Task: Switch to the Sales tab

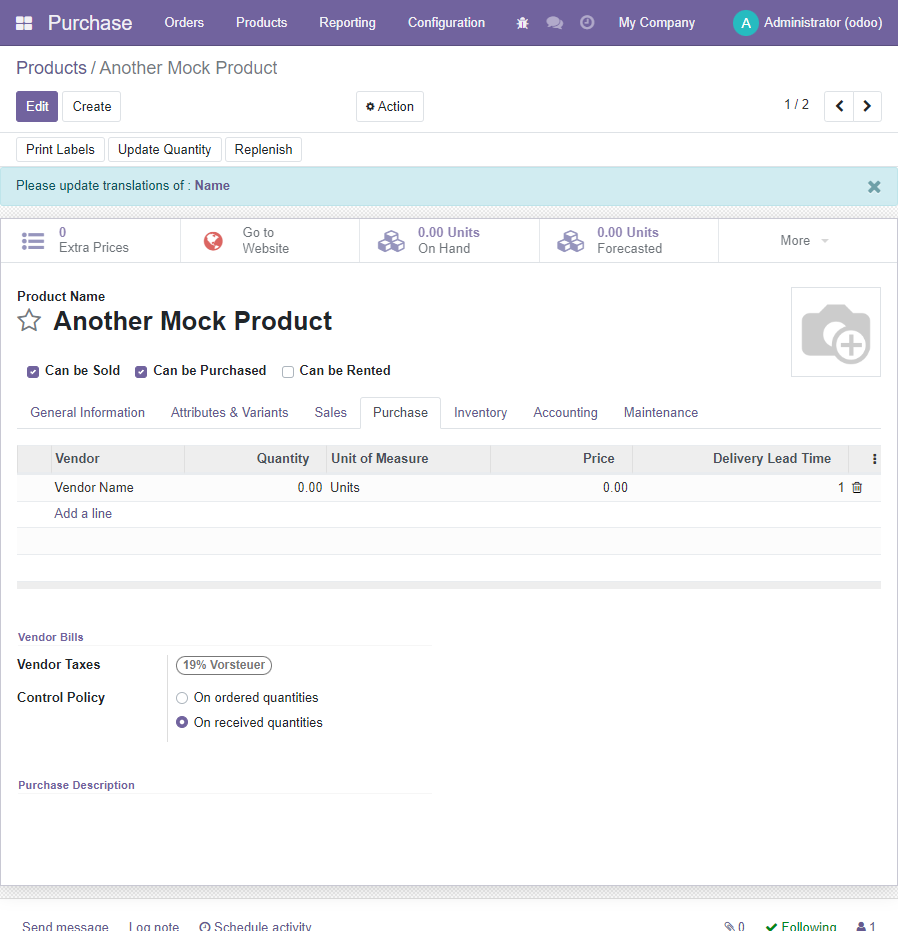Action: point(330,413)
